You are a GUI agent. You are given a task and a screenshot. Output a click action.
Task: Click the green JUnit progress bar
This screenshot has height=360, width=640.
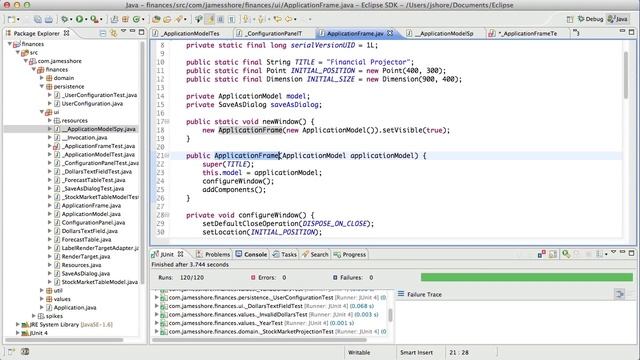pyautogui.click(x=527, y=278)
